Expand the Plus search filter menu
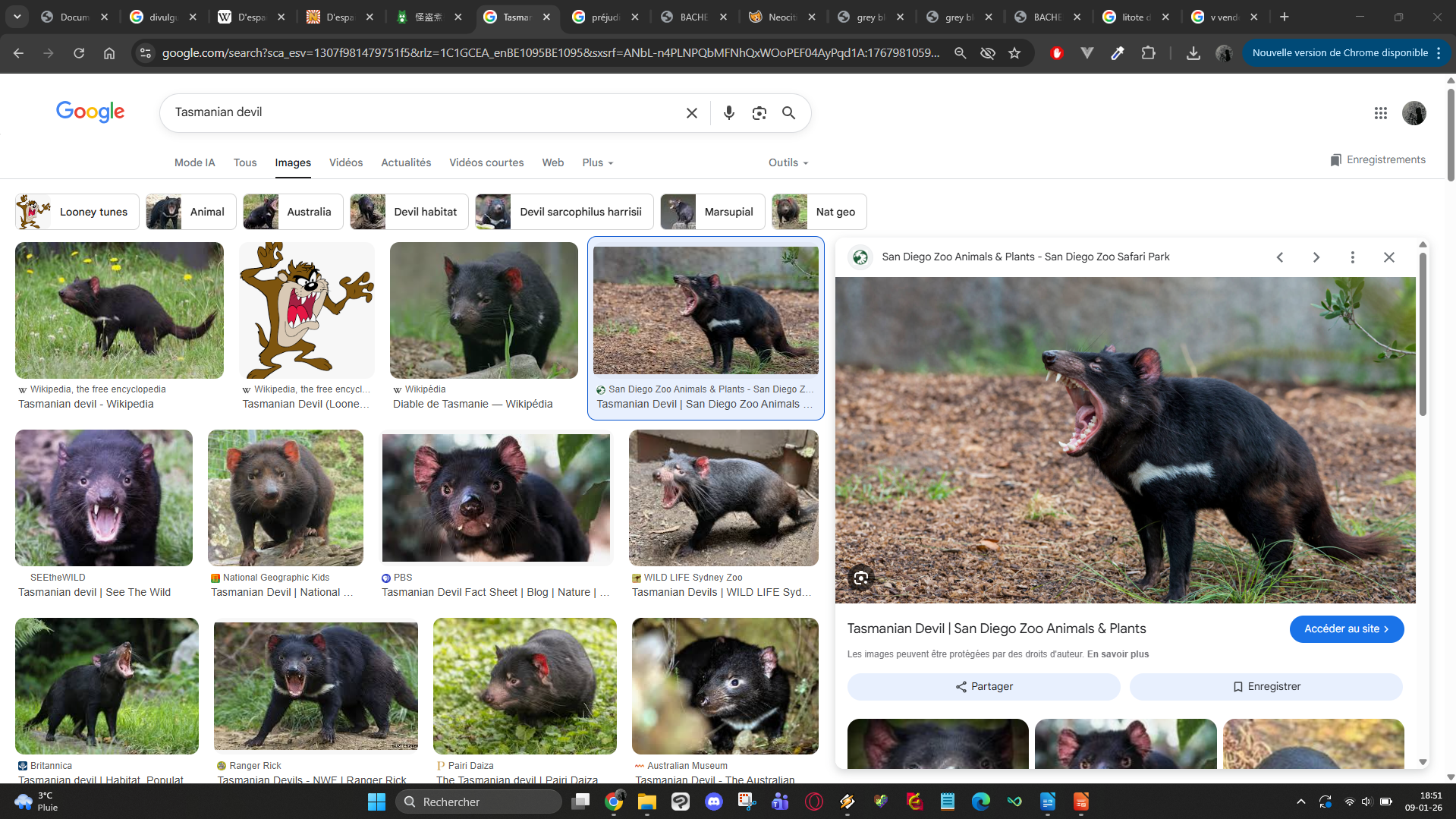1456x819 pixels. pyautogui.click(x=597, y=162)
